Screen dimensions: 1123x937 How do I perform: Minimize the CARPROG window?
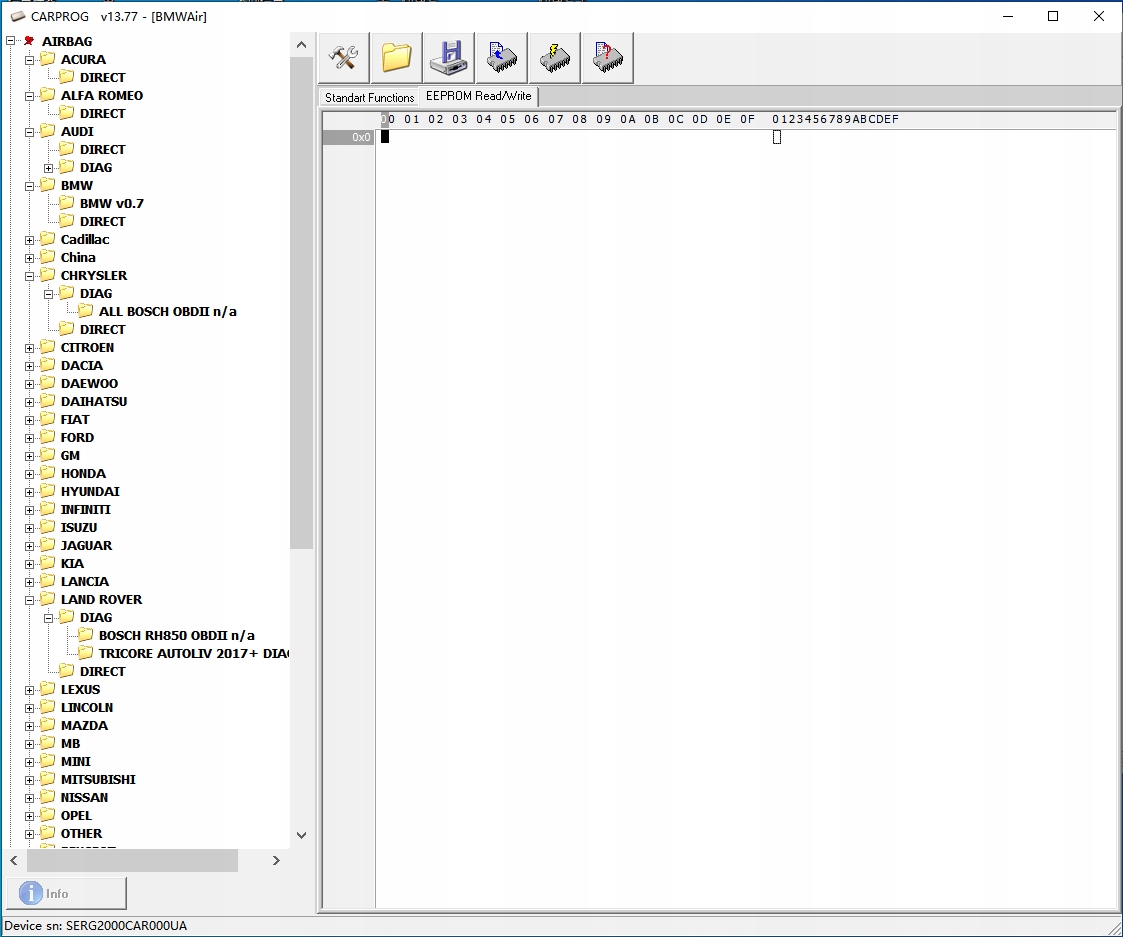point(1008,16)
